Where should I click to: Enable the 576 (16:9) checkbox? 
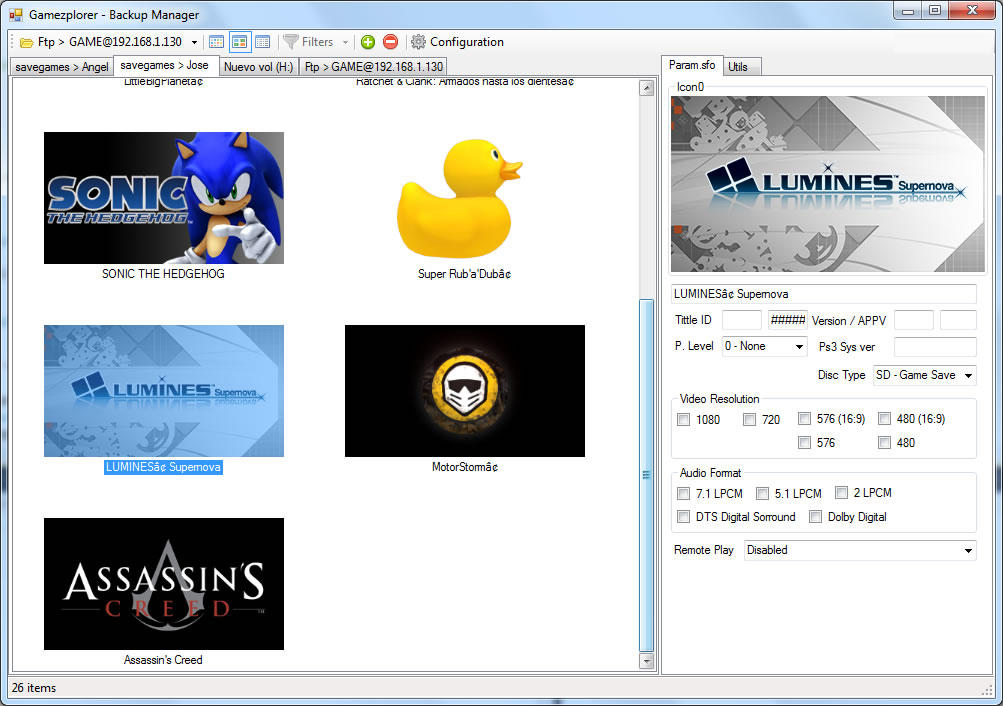pos(805,419)
